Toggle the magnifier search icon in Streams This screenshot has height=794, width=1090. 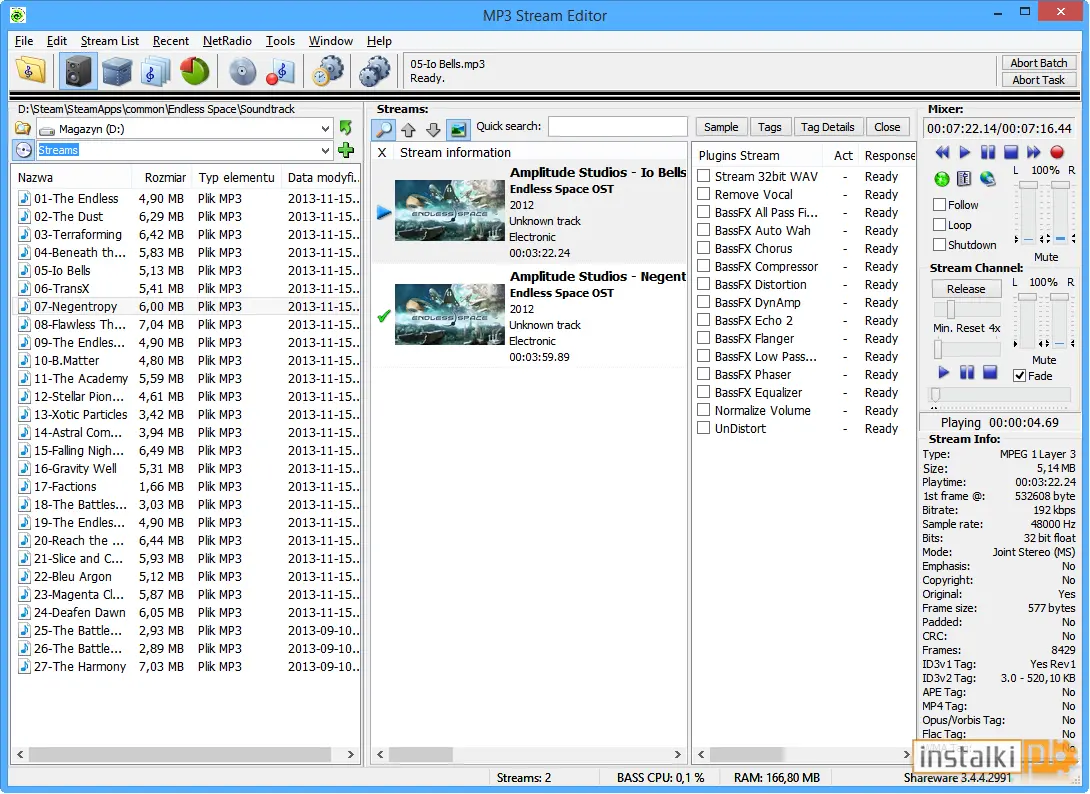coord(384,129)
